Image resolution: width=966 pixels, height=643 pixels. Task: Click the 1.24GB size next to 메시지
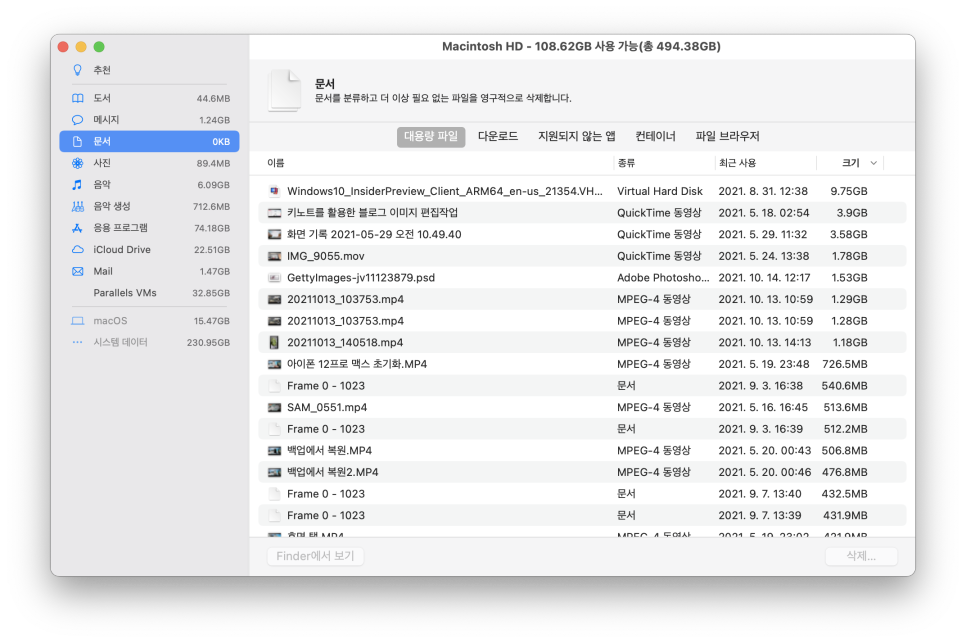point(214,120)
